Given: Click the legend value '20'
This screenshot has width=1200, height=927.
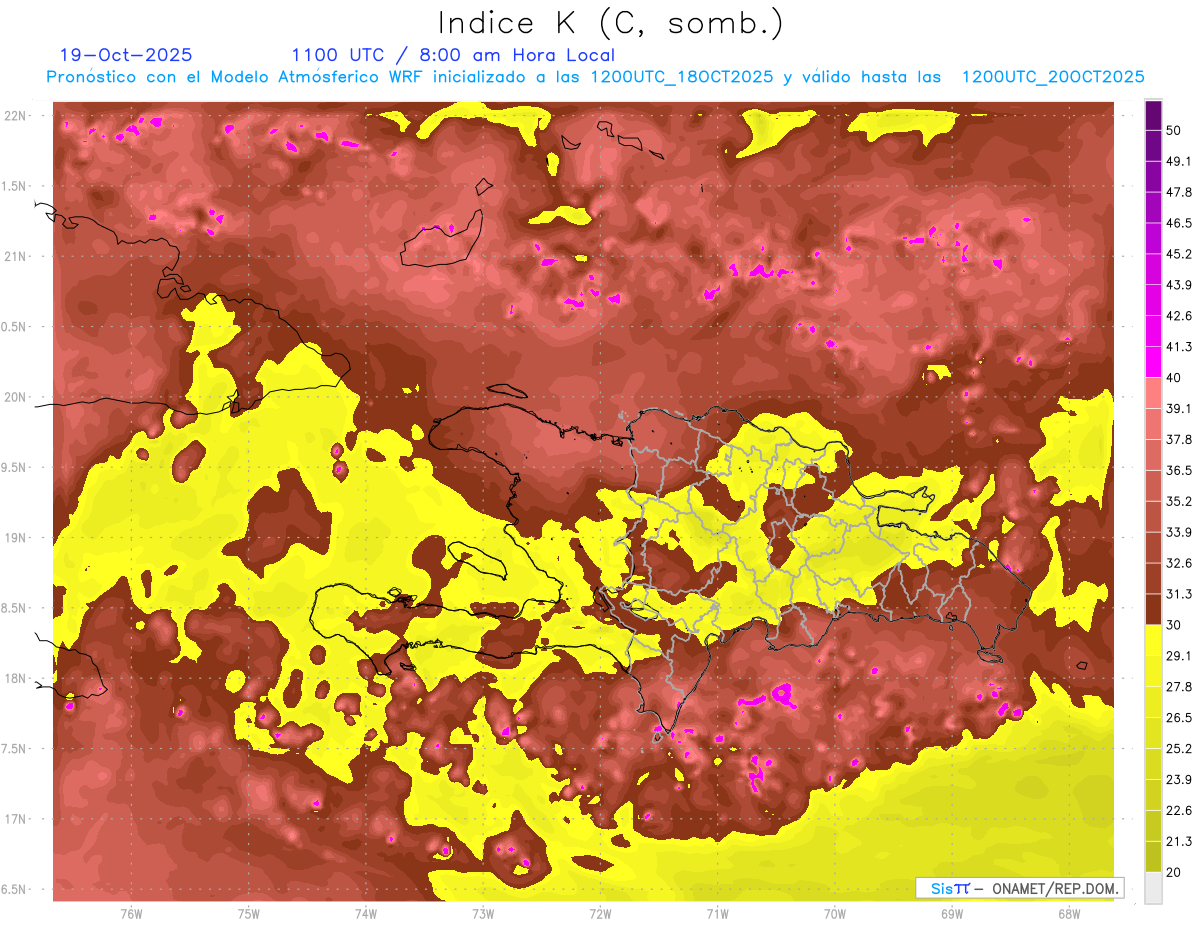Looking at the screenshot, I should (x=1176, y=873).
